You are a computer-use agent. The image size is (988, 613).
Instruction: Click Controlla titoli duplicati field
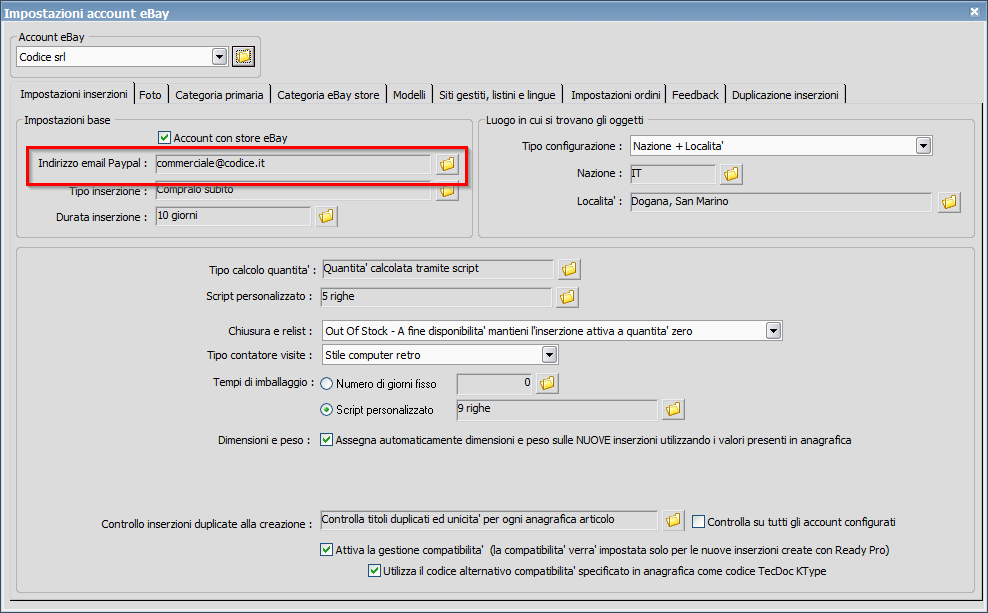point(489,520)
